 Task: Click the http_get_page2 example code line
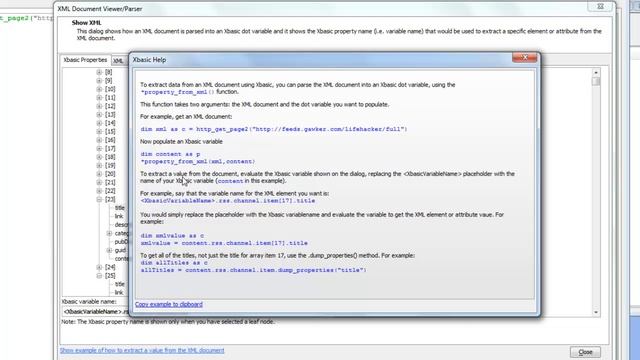point(274,129)
